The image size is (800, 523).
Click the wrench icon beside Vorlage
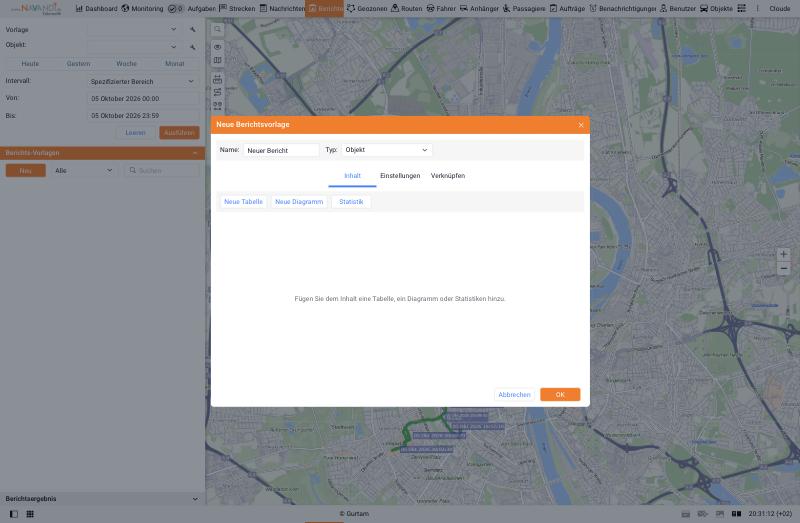(193, 30)
